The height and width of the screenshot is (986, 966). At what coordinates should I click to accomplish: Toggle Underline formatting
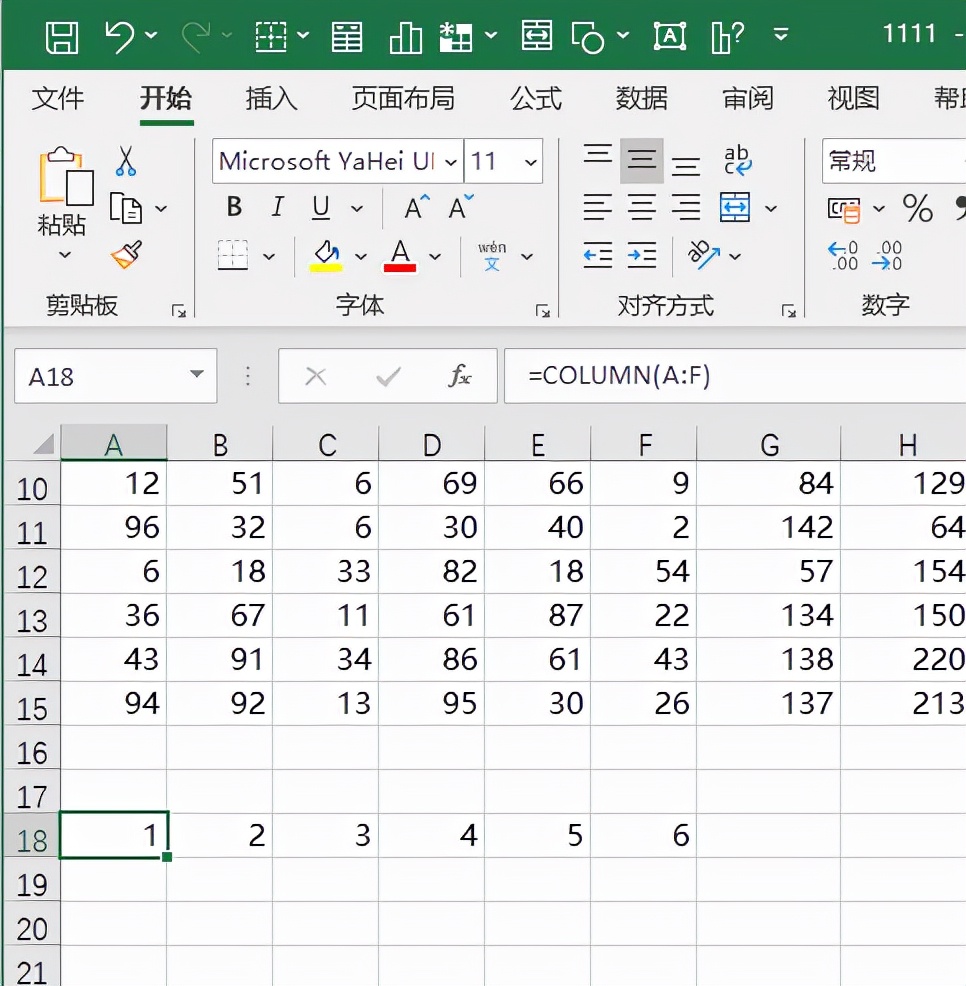[x=321, y=208]
